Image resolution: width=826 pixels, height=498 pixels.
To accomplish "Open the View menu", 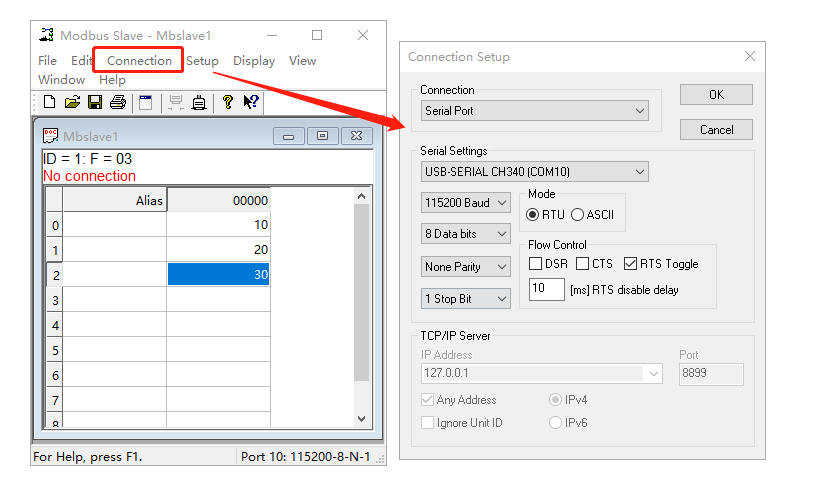I will pos(302,61).
